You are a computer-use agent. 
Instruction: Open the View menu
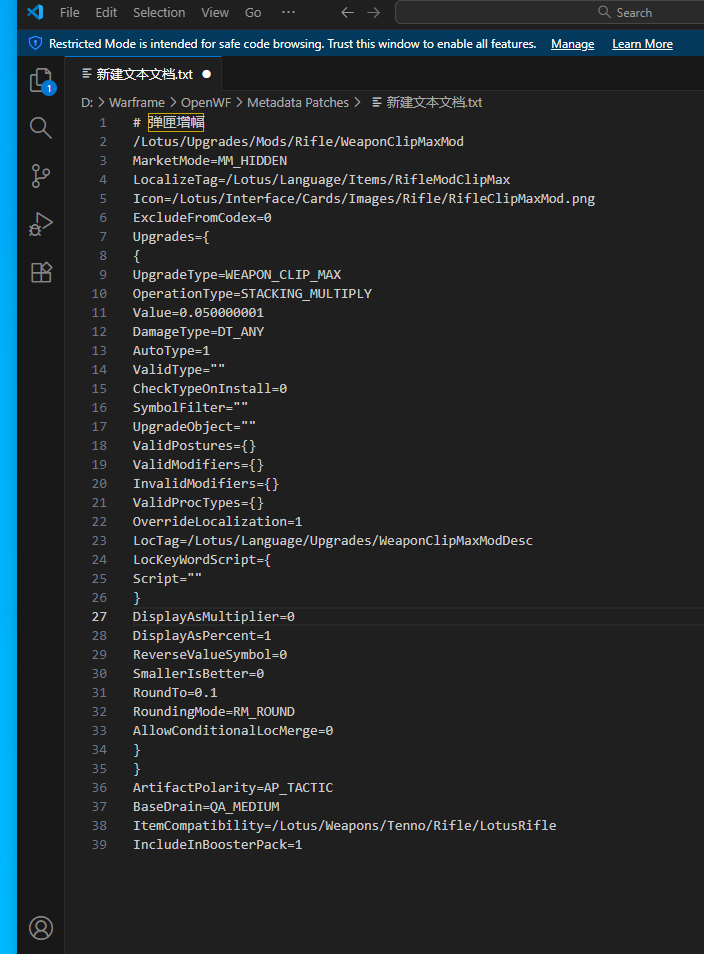tap(215, 12)
